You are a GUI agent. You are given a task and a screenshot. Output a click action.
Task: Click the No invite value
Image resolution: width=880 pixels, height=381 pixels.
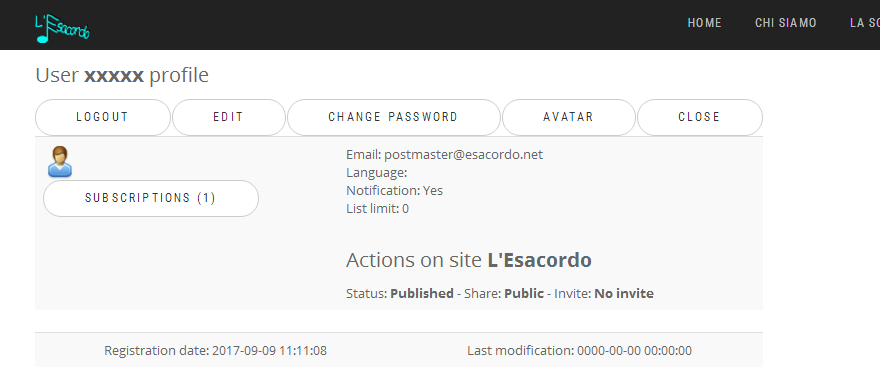(x=624, y=293)
